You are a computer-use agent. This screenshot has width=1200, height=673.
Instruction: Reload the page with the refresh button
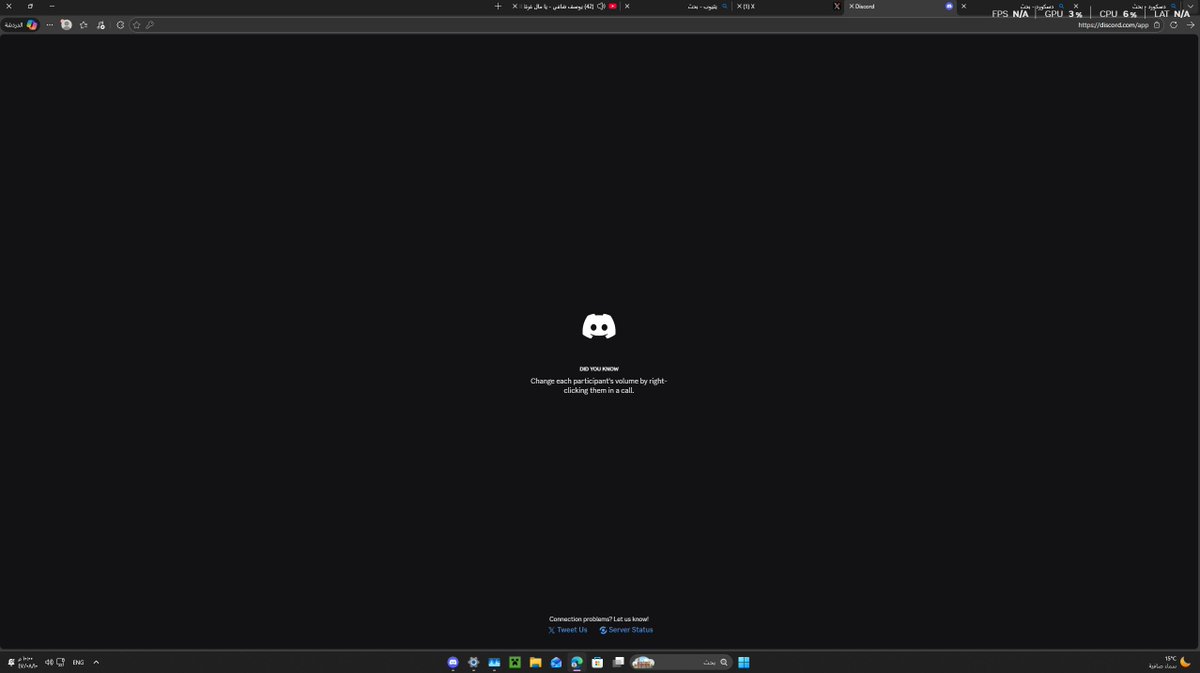(x=1173, y=24)
